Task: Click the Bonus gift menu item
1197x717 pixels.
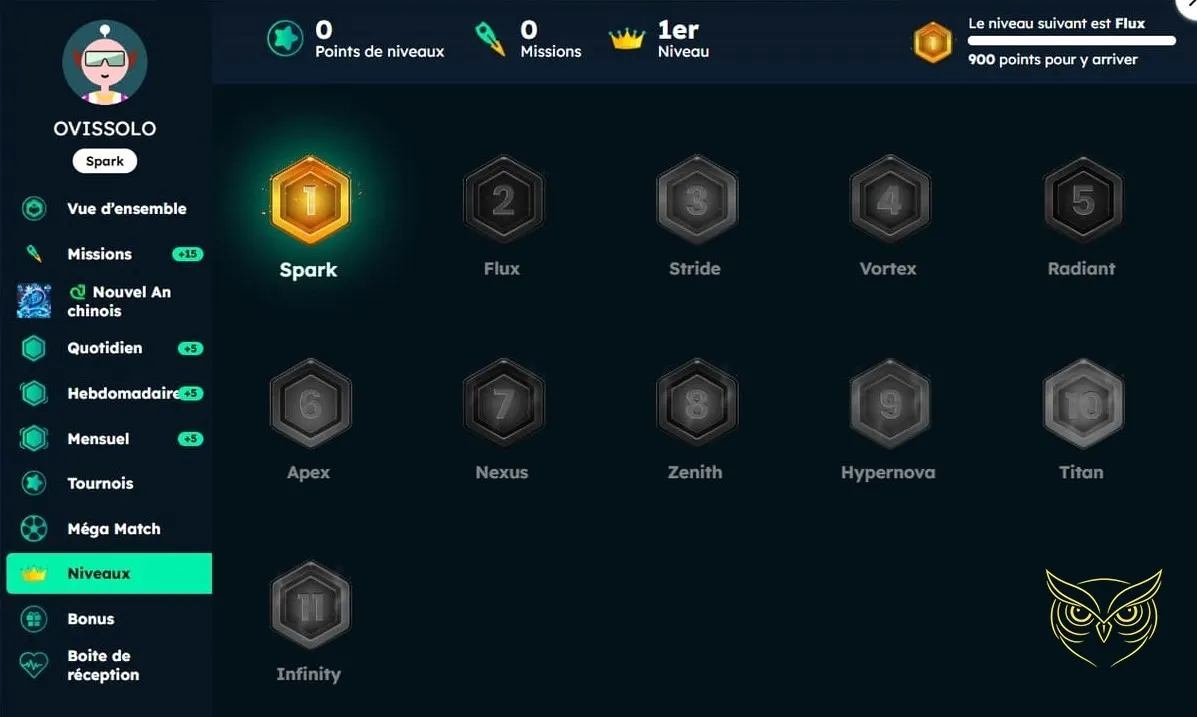Action: click(x=109, y=618)
